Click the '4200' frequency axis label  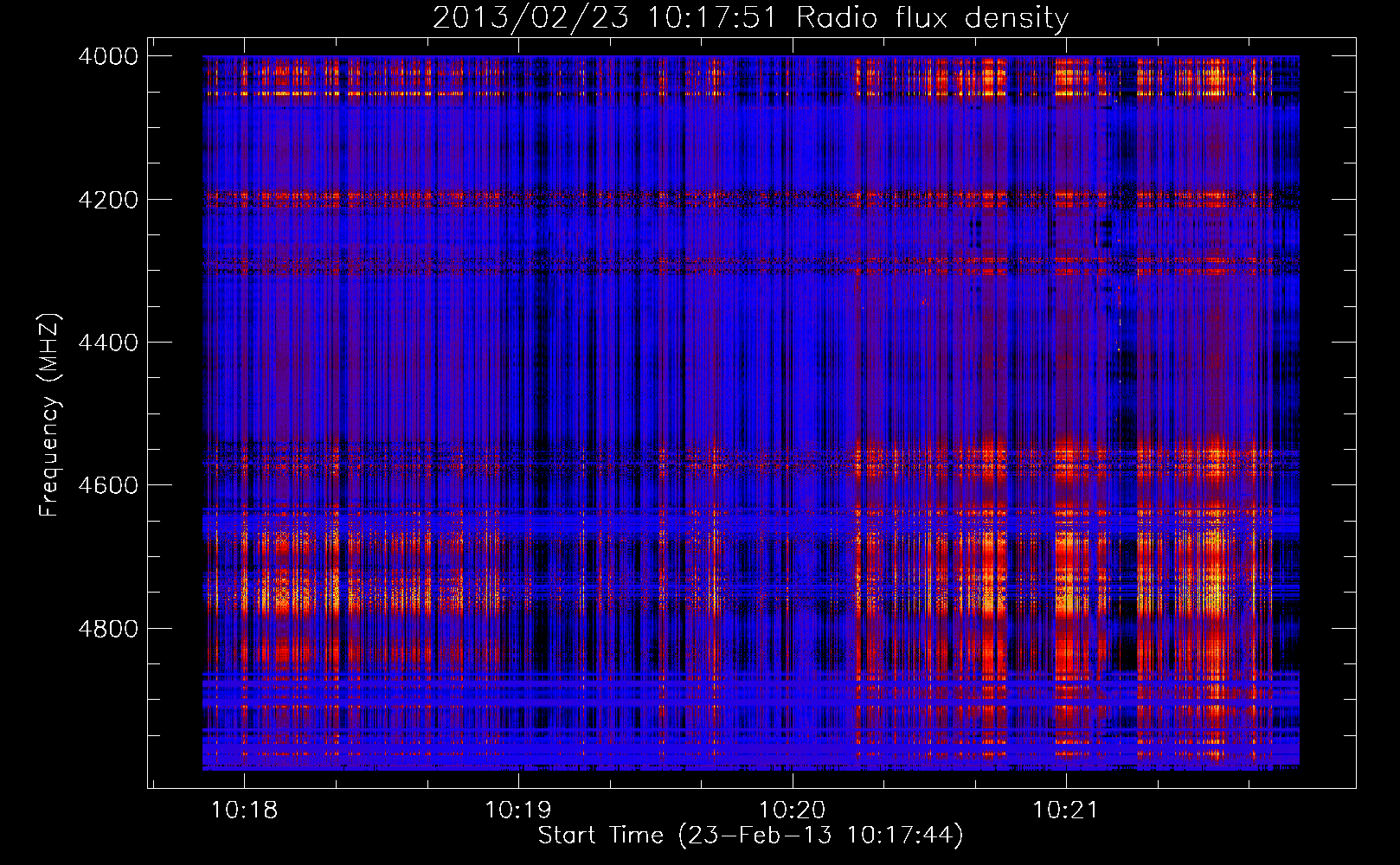[x=108, y=200]
